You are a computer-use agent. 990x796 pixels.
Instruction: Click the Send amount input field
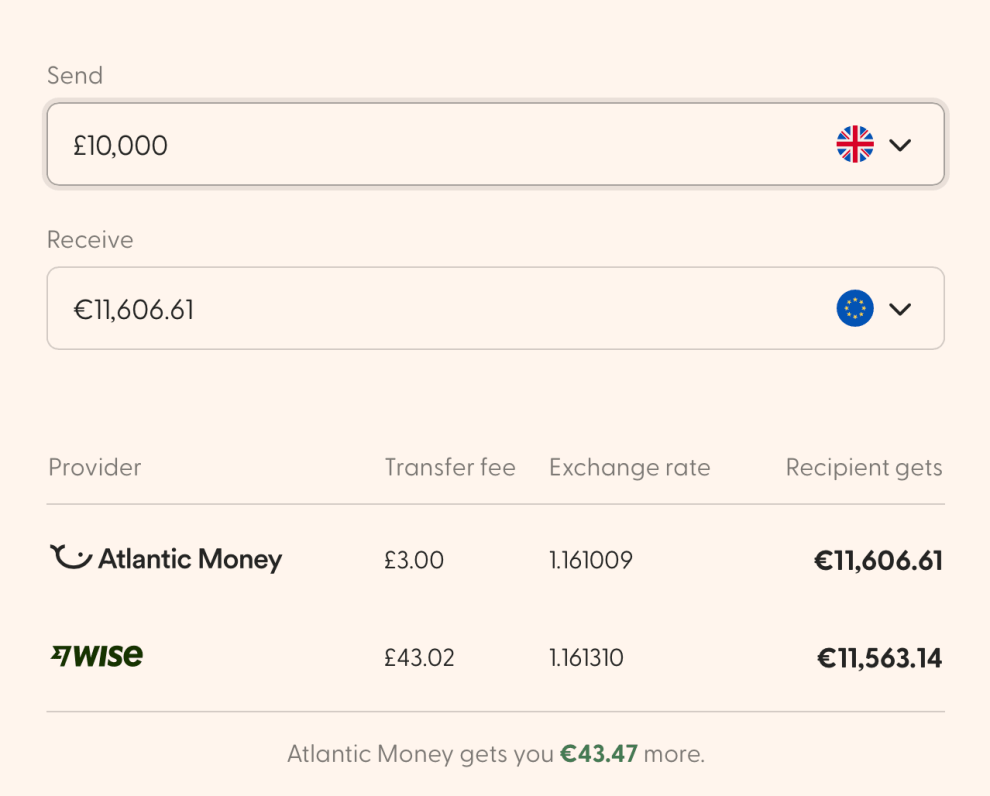[x=300, y=143]
